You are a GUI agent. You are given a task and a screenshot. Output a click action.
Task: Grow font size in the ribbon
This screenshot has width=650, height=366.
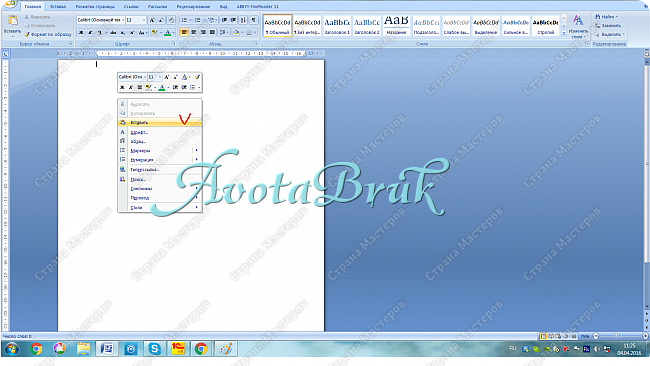(x=152, y=20)
